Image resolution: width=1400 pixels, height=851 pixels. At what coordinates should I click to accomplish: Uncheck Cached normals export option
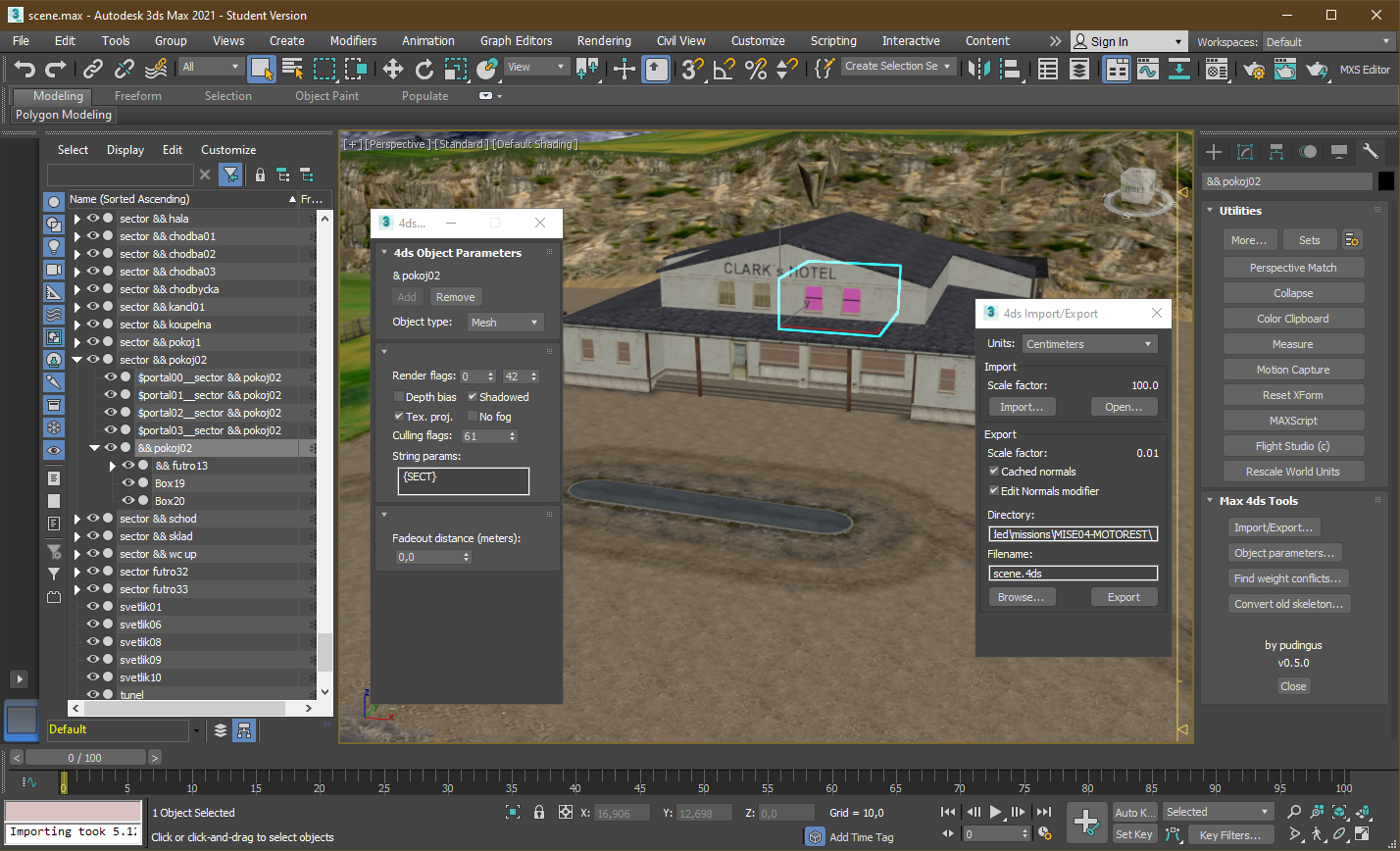tap(994, 472)
